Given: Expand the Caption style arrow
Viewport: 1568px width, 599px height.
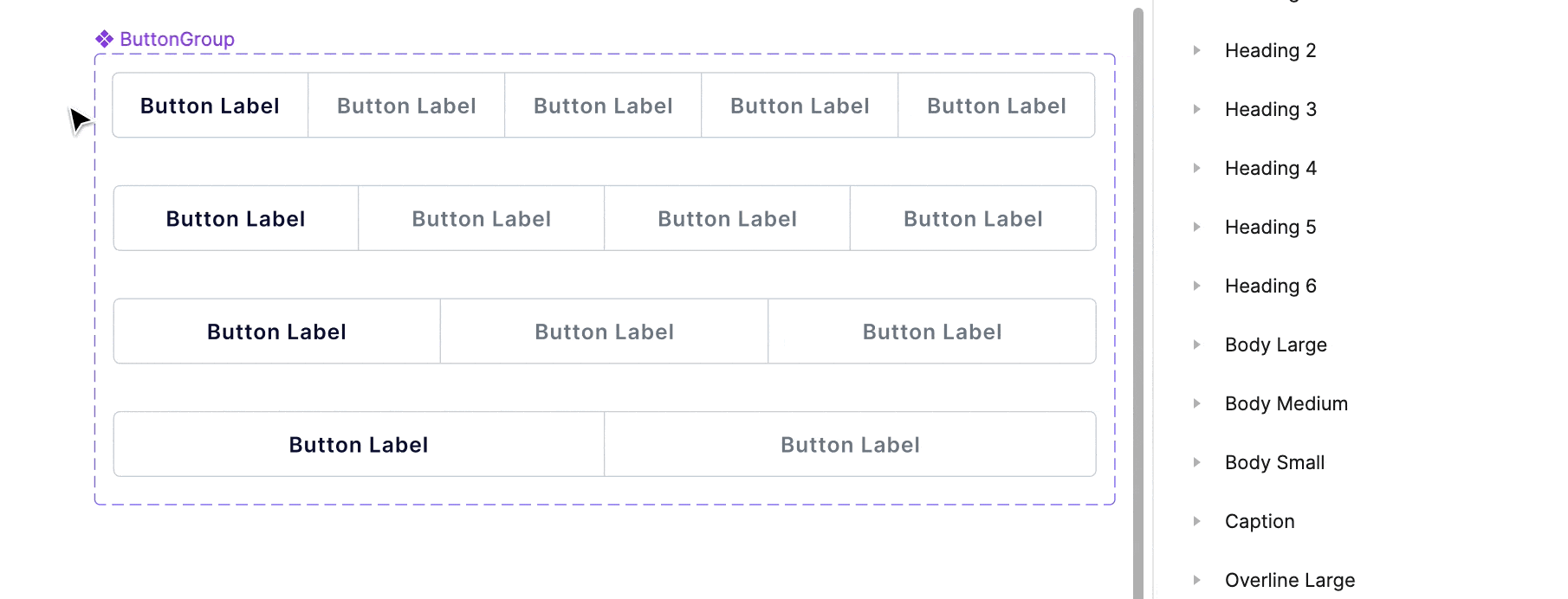Looking at the screenshot, I should (x=1196, y=521).
